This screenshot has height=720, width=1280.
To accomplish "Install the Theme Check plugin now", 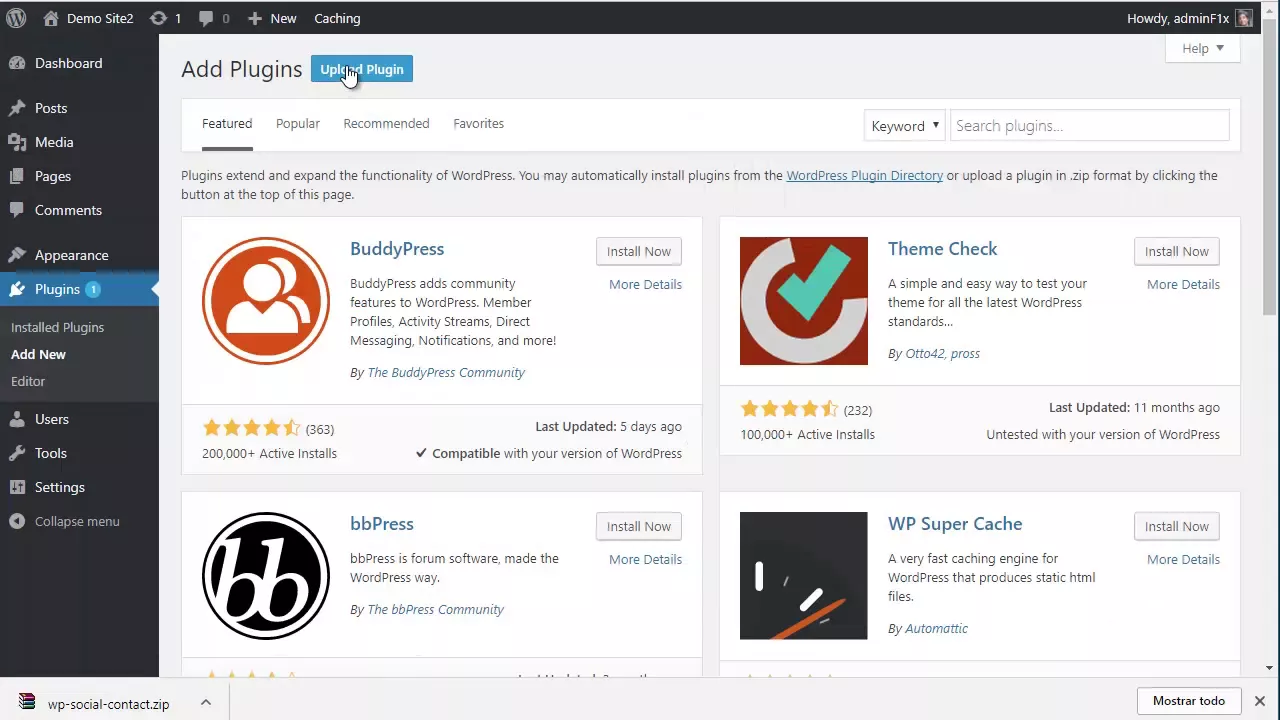I will (1177, 251).
